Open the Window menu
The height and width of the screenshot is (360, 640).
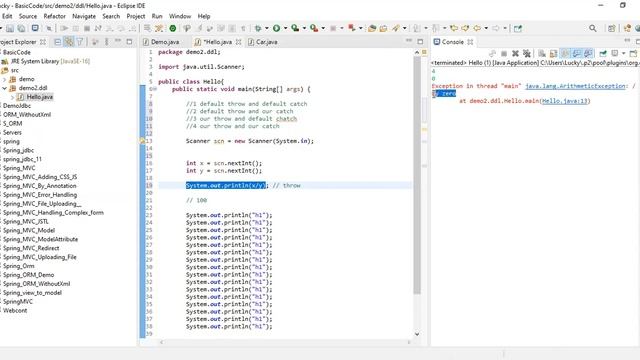click(x=180, y=16)
